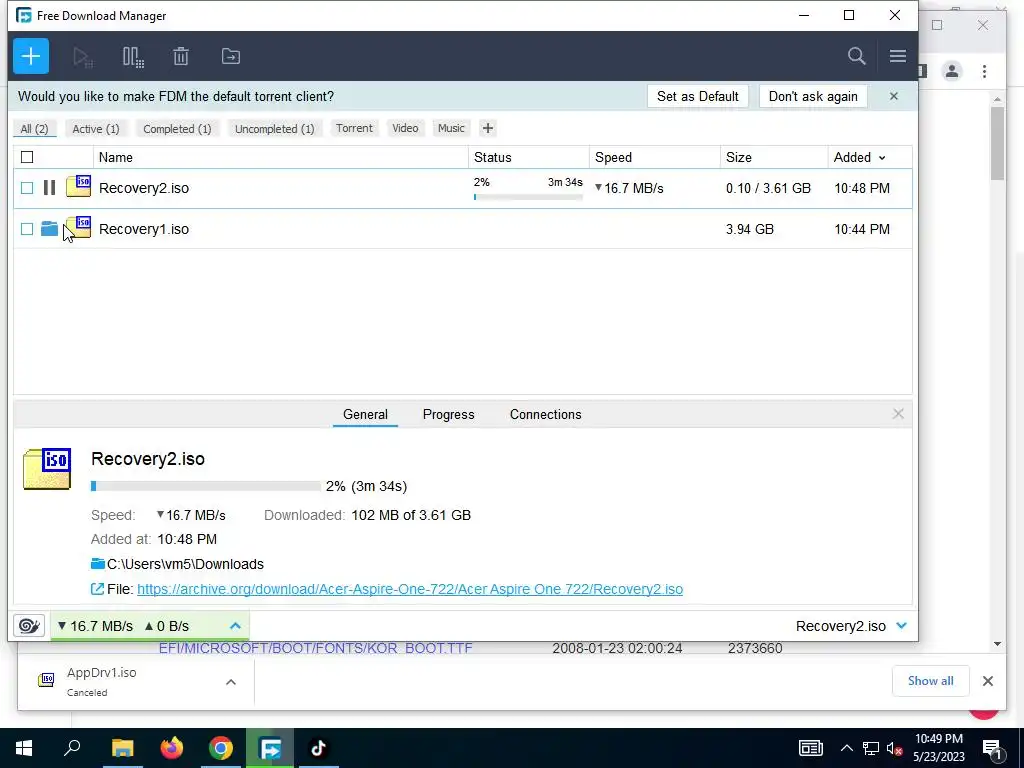Open the archive.org Recovery2.iso file link
This screenshot has width=1024, height=768.
[410, 589]
